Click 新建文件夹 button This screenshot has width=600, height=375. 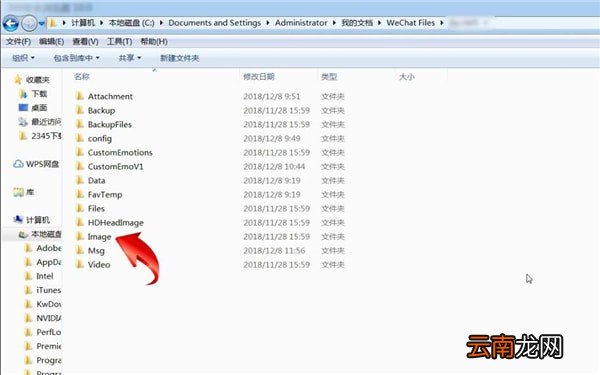179,58
